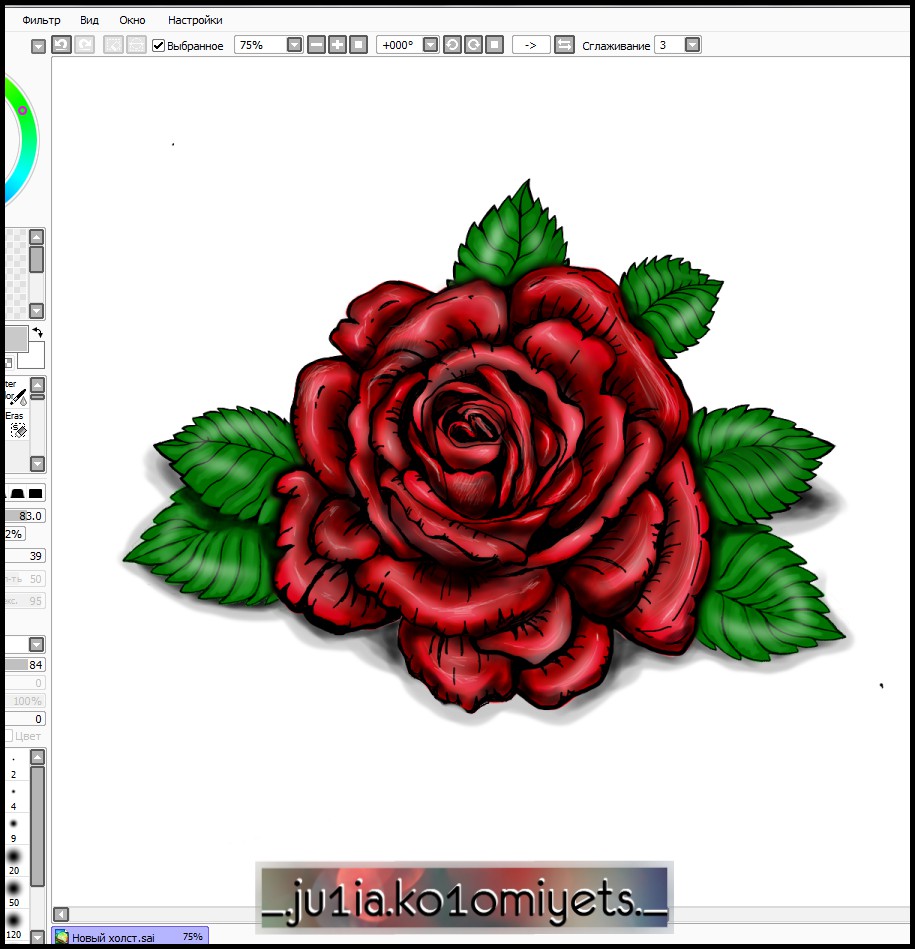Image resolution: width=915 pixels, height=949 pixels.
Task: Click the enabled field showing value 0
Action: point(25,719)
